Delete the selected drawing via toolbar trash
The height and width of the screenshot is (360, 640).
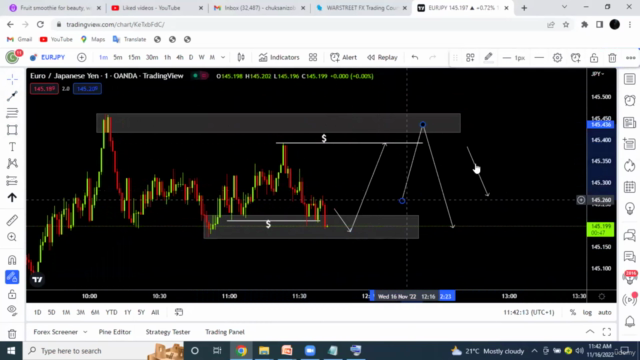(x=612, y=58)
